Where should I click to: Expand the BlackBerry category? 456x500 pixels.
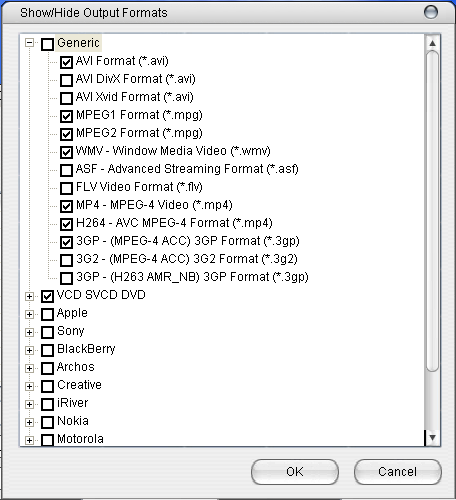click(30, 350)
